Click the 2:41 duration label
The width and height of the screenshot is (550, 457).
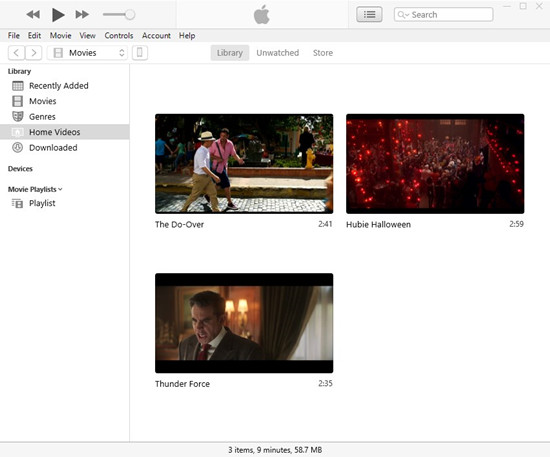(x=325, y=224)
